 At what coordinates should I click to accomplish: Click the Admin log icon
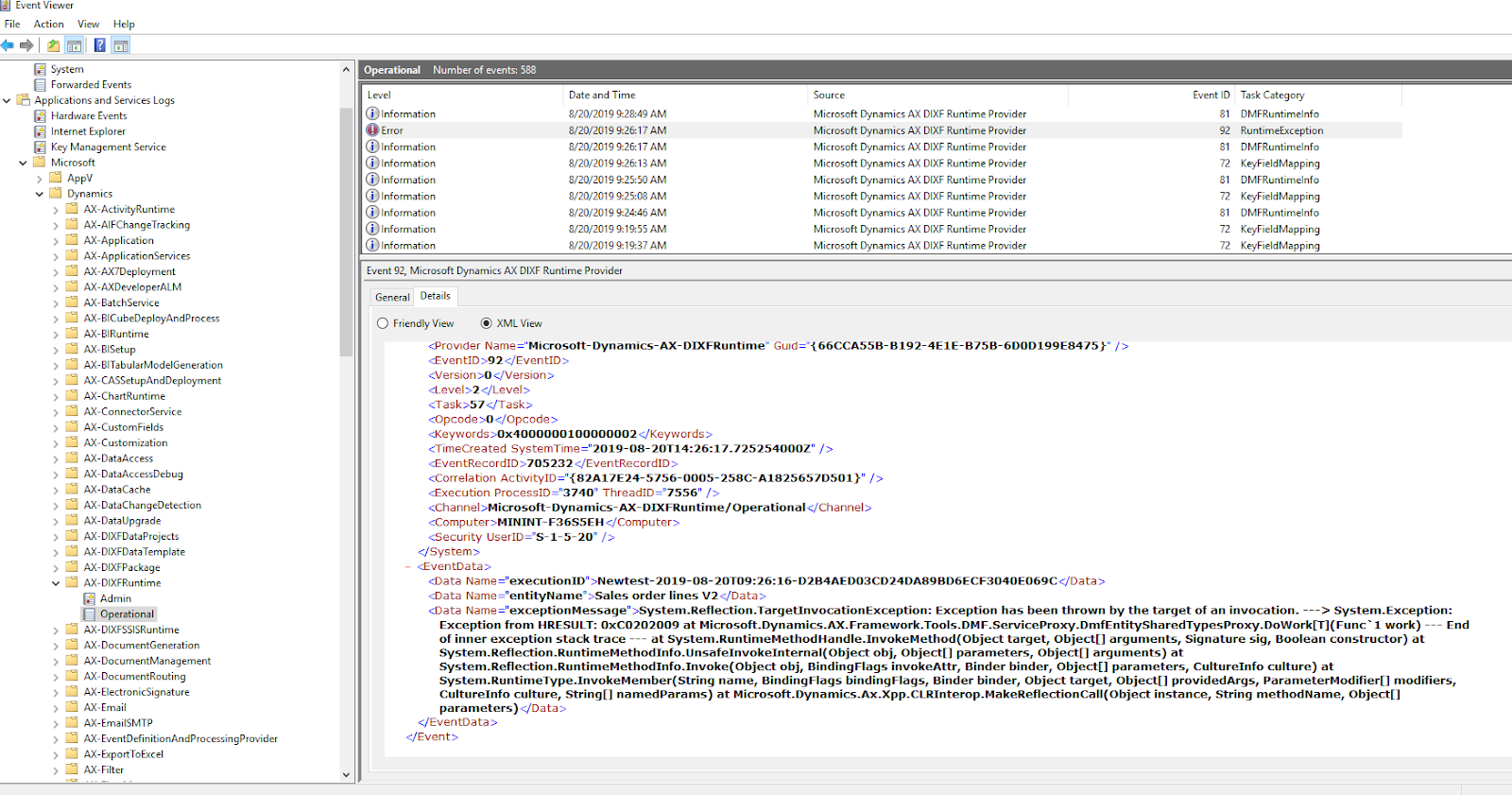click(89, 598)
